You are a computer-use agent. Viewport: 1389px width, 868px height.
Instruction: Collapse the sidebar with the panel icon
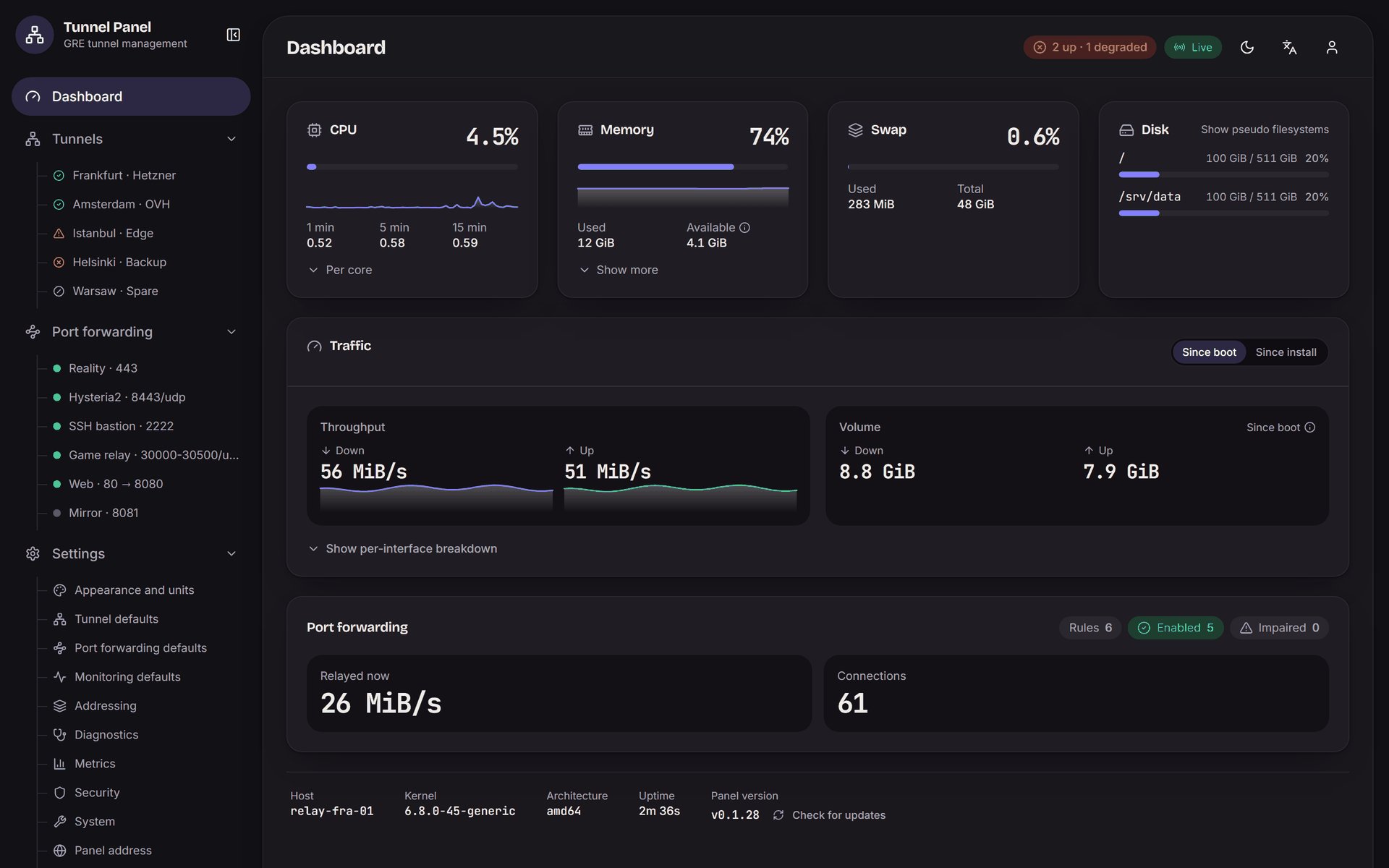[x=233, y=35]
